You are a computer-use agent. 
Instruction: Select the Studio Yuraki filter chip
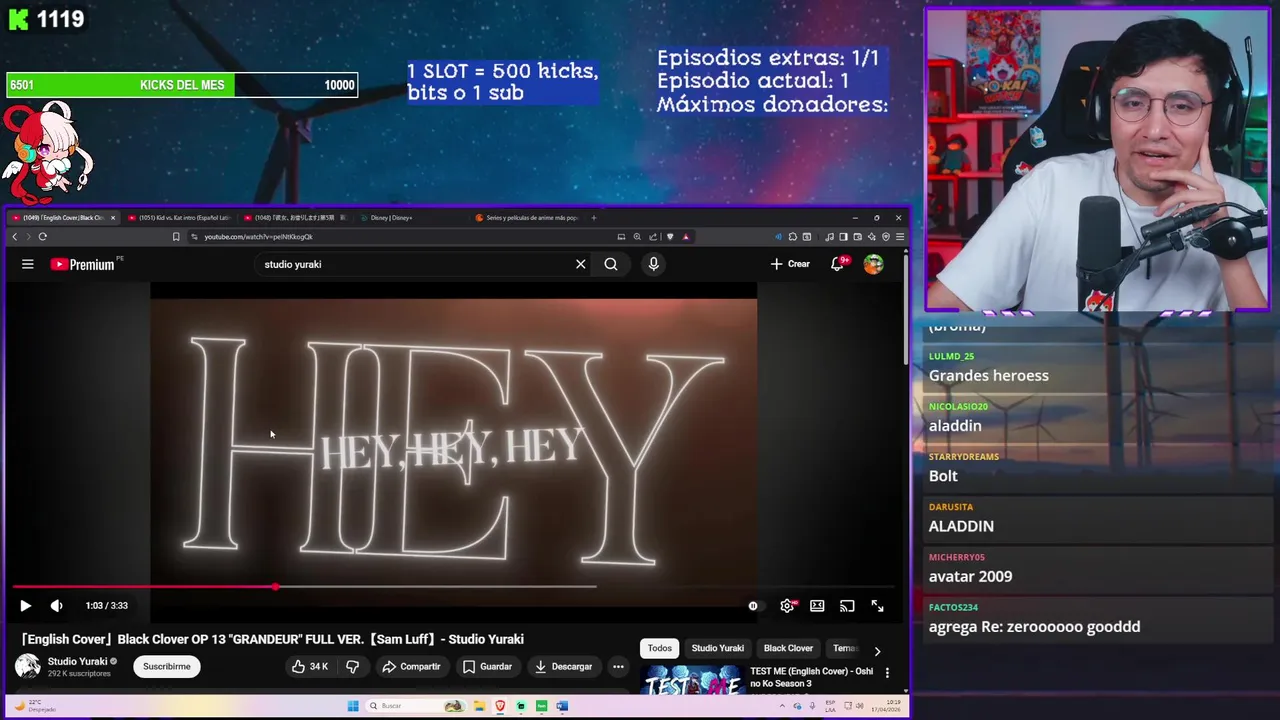click(718, 648)
